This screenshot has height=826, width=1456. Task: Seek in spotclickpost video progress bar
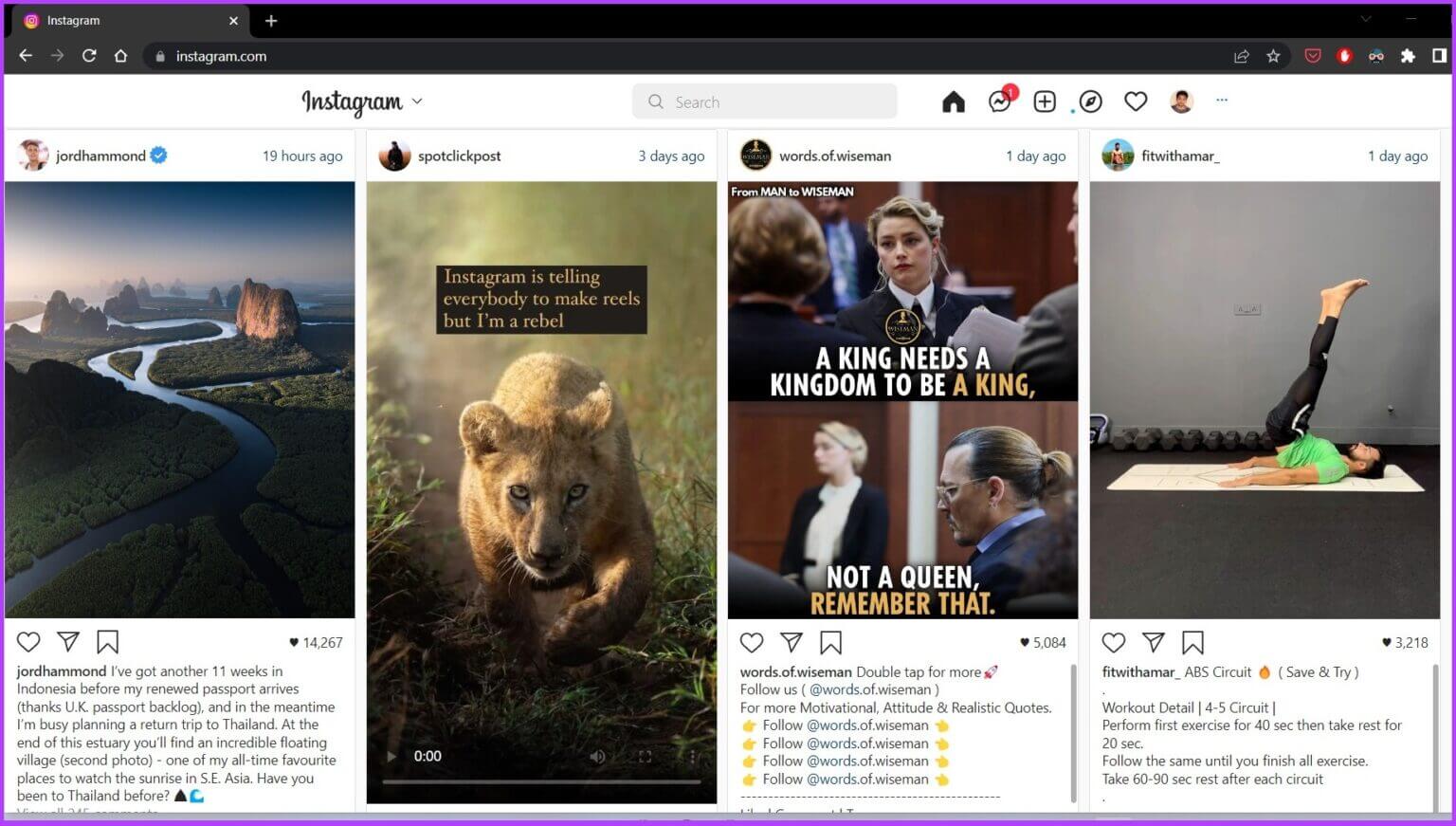point(541,782)
